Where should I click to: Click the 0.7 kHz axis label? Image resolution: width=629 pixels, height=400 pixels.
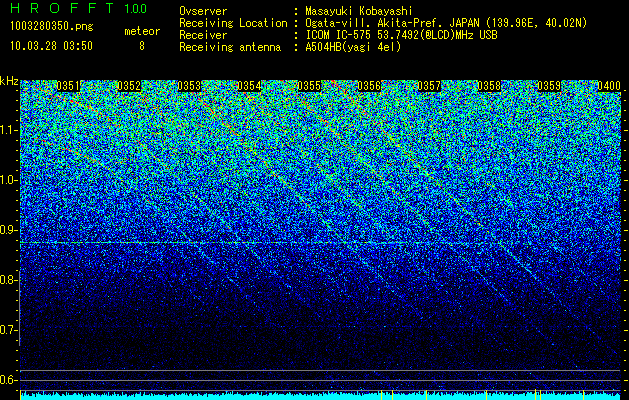pyautogui.click(x=9, y=330)
